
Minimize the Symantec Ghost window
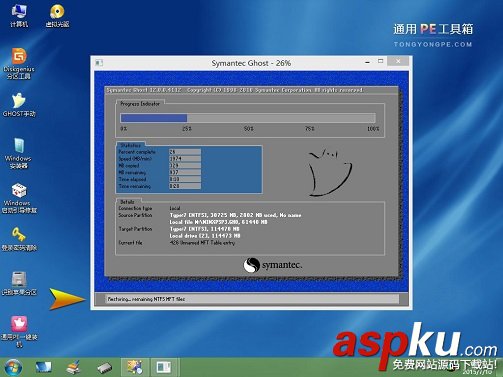point(367,62)
